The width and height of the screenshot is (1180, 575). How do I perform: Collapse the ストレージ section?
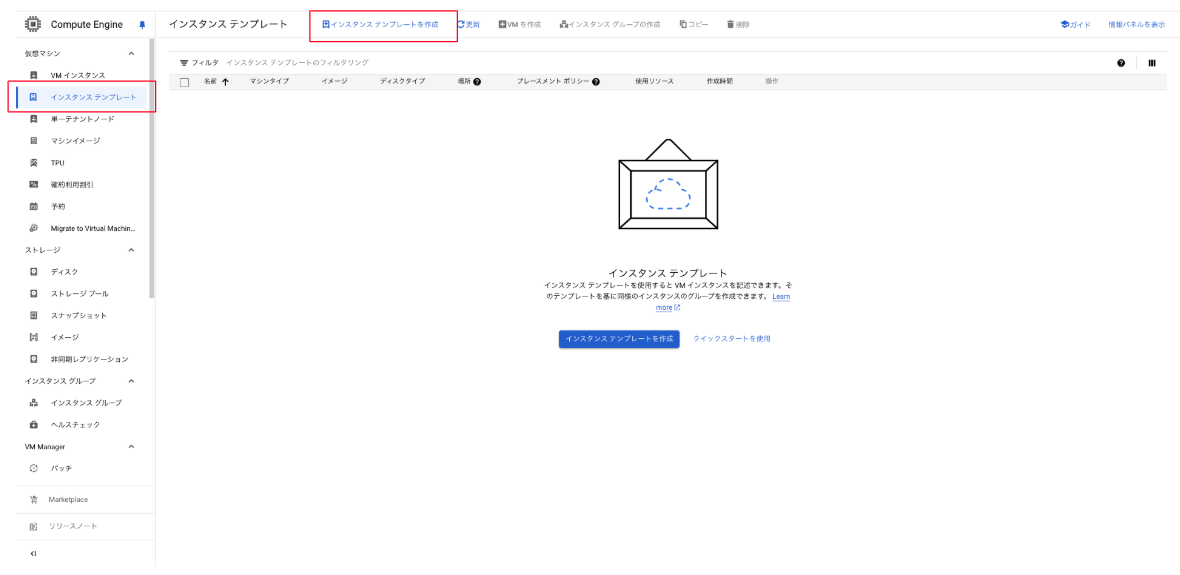(x=132, y=250)
